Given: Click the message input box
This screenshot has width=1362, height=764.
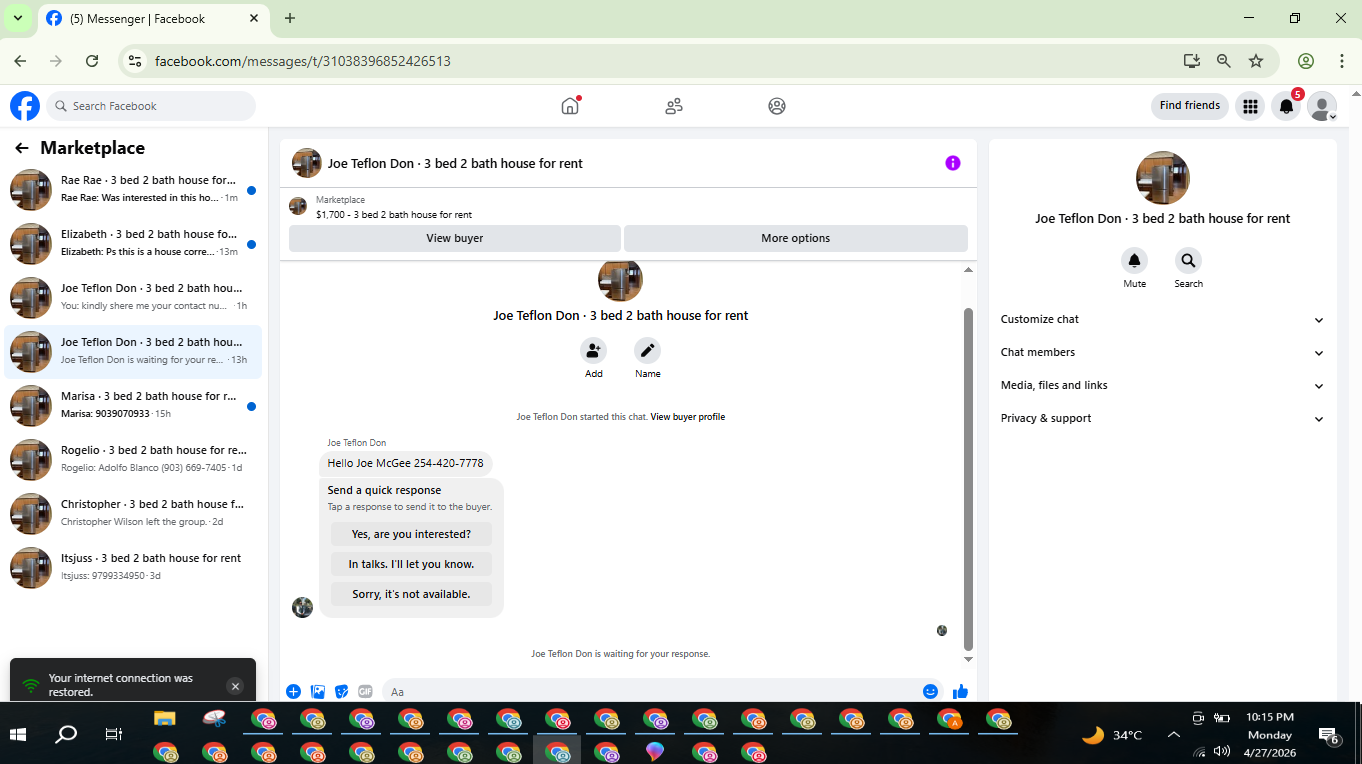Looking at the screenshot, I should (x=664, y=691).
